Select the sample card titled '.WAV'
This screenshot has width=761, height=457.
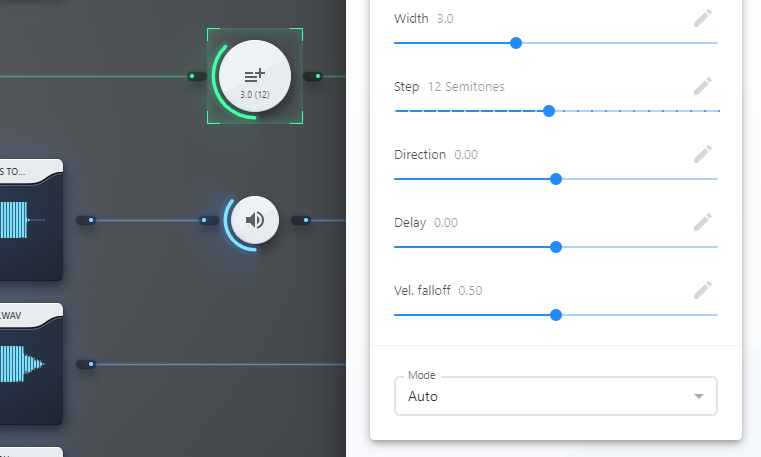[31, 364]
